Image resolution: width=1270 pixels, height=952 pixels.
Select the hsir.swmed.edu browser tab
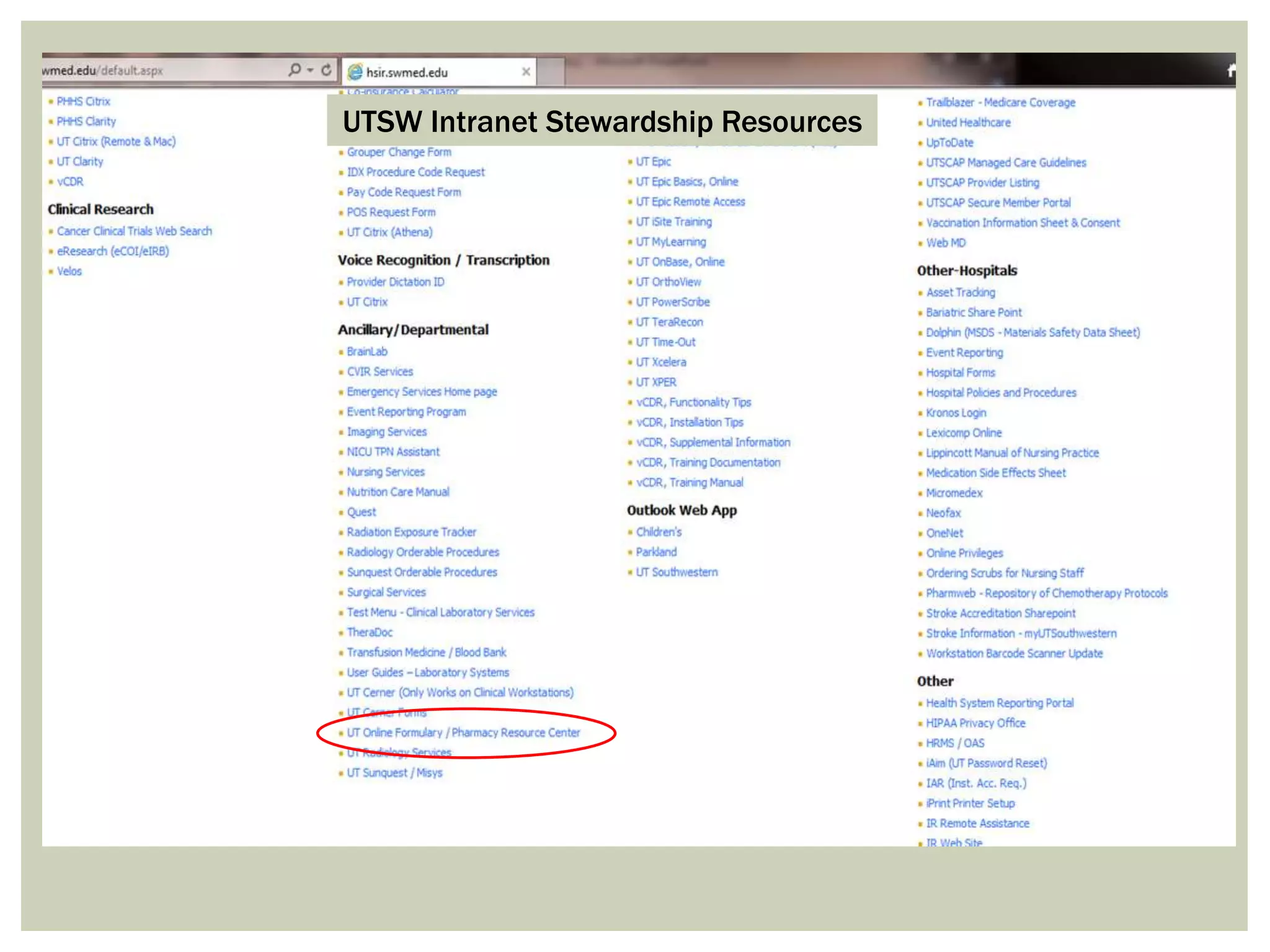pos(440,72)
